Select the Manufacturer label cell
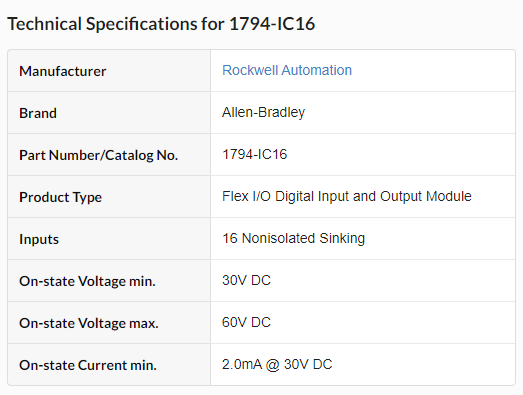 [109, 71]
